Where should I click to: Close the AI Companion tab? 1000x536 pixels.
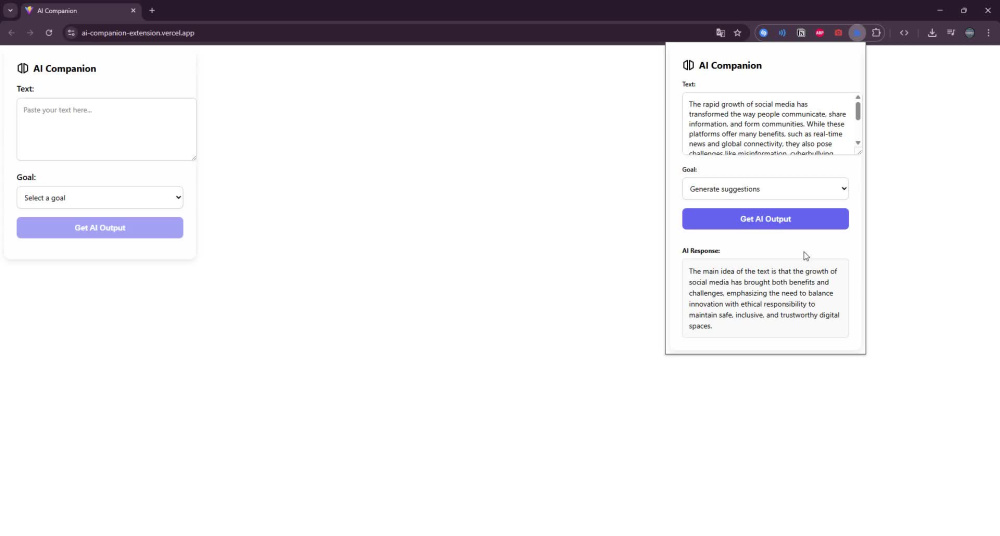133,11
